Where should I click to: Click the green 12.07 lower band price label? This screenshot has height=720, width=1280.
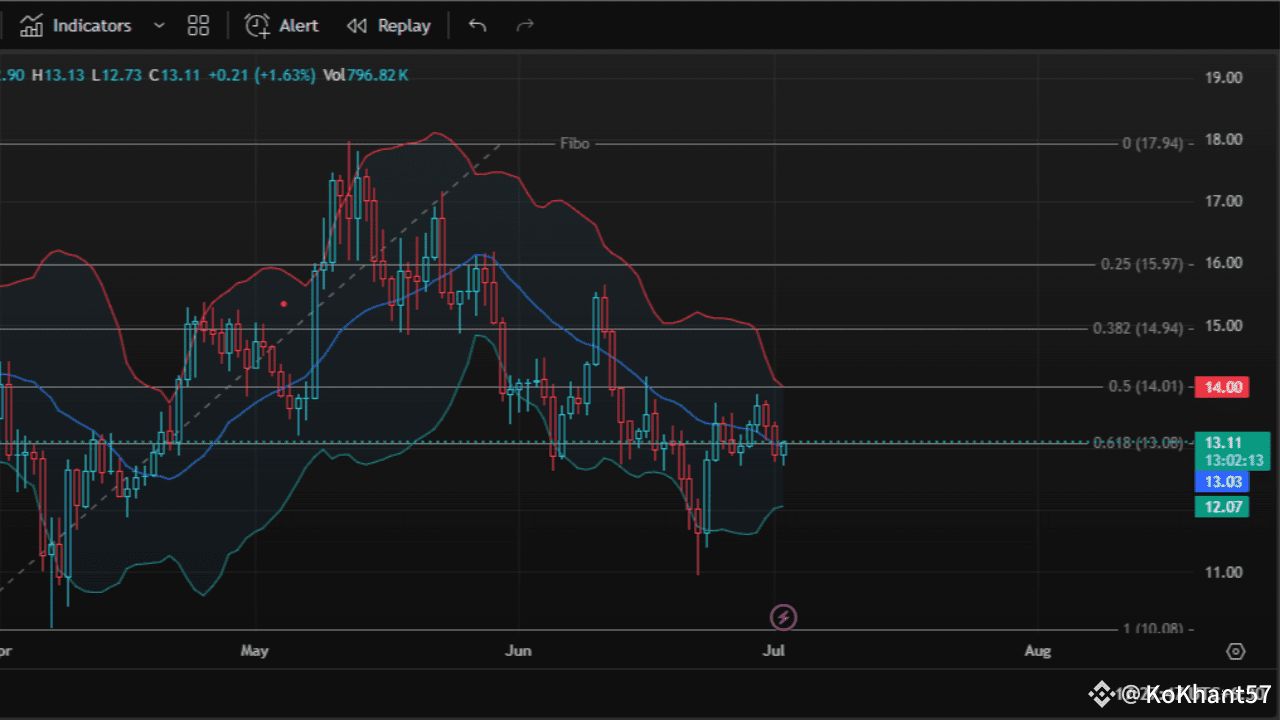point(1222,507)
